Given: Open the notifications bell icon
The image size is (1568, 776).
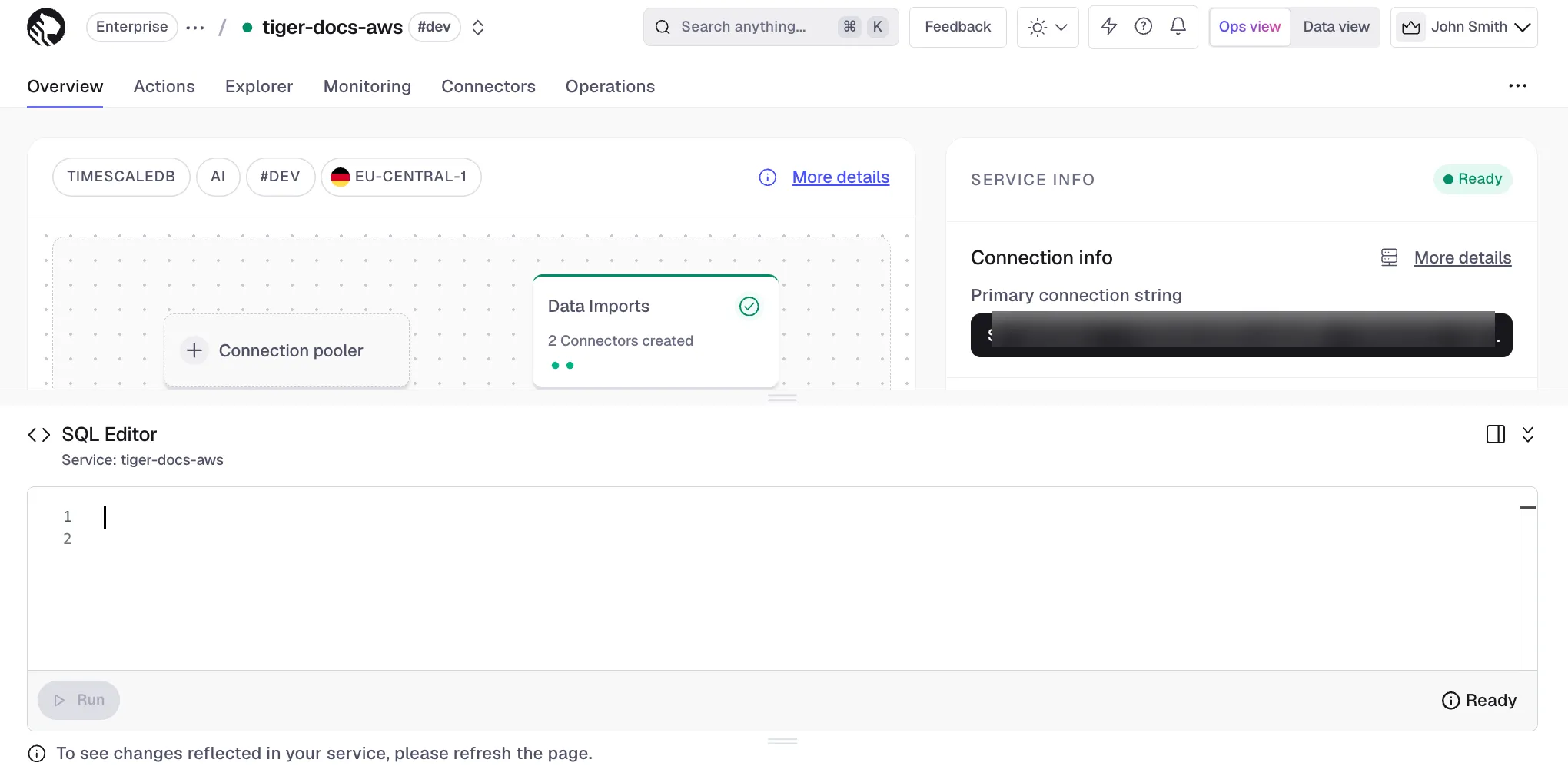Looking at the screenshot, I should click(1178, 26).
